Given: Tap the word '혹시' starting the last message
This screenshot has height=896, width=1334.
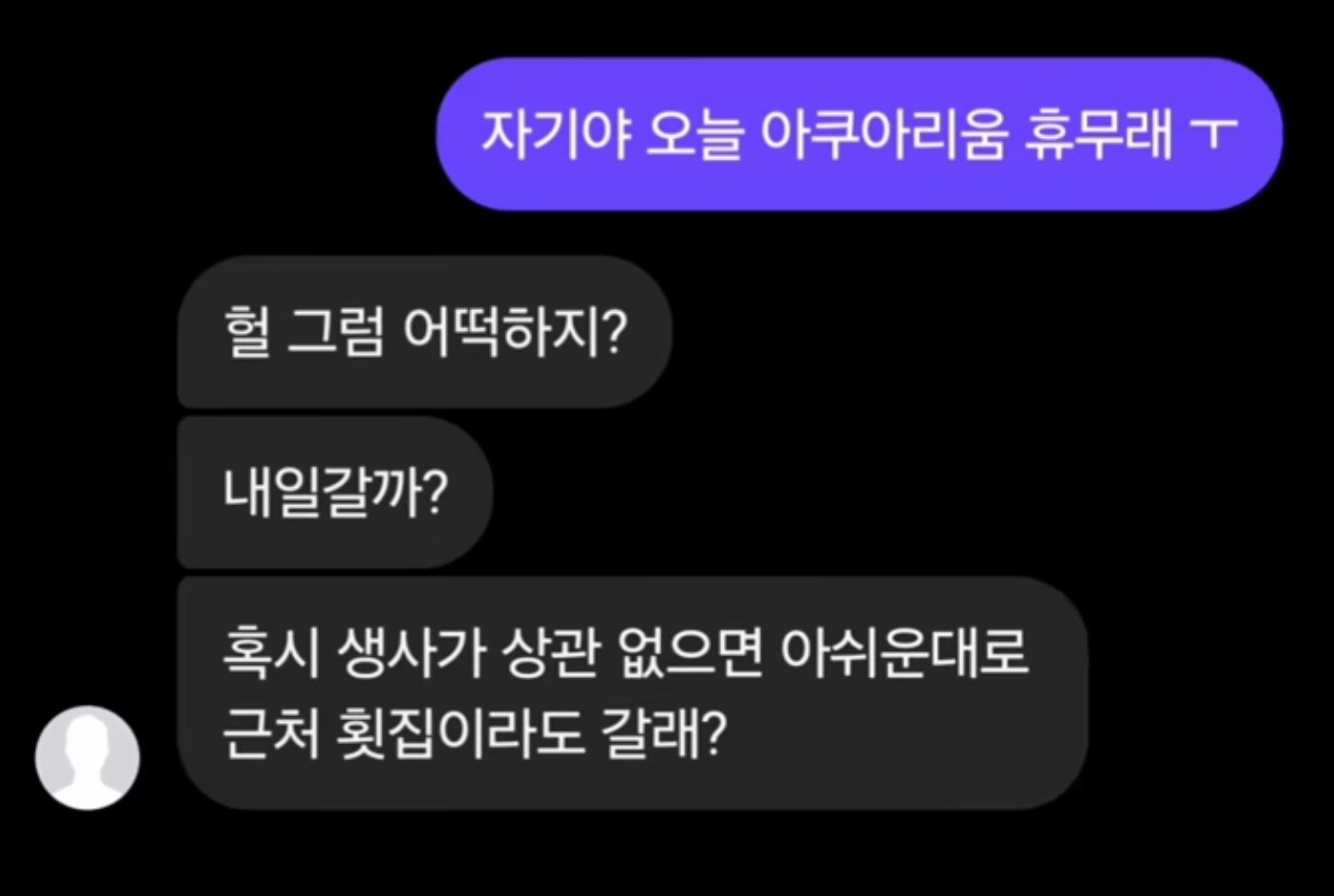Looking at the screenshot, I should tap(271, 653).
